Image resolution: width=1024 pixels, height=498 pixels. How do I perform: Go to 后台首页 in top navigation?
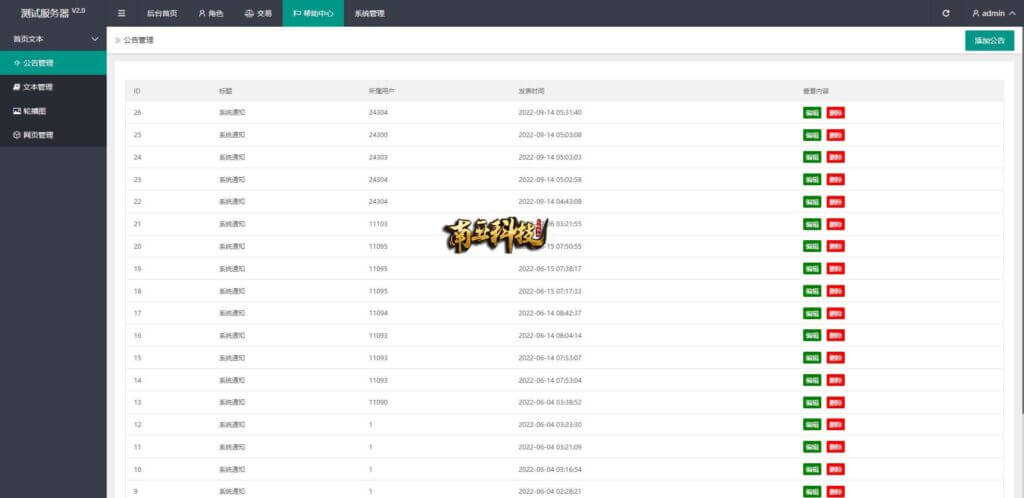coord(161,13)
